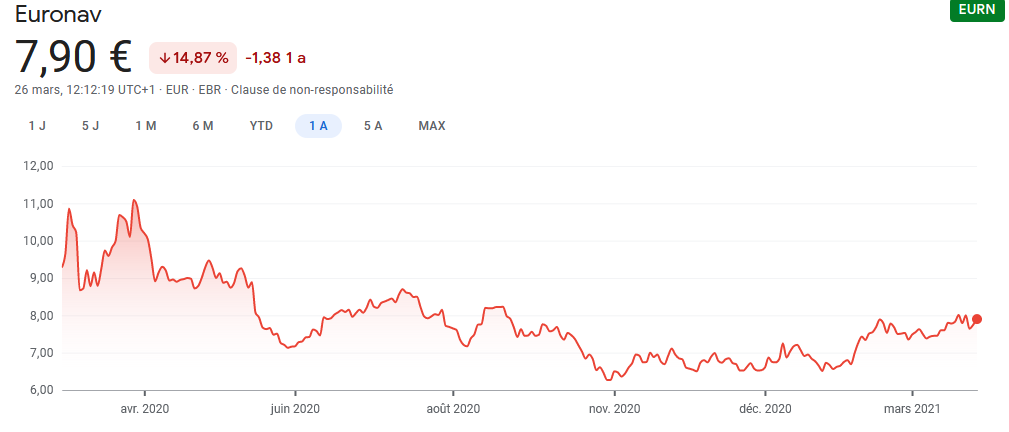Viewport: 1009px width, 432px height.
Task: Select the 1 J time range tab
Action: click(37, 126)
